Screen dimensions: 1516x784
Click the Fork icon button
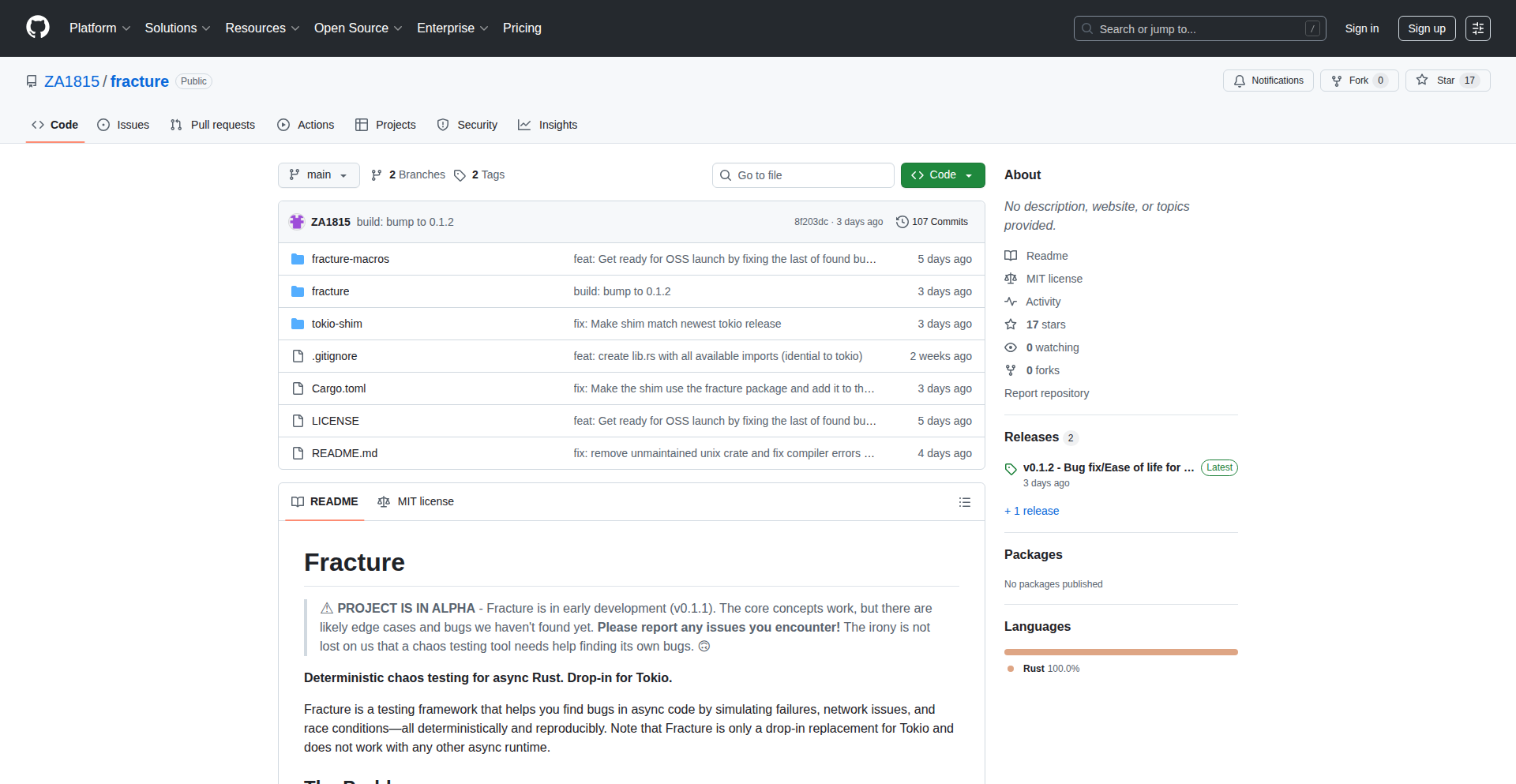coord(1358,81)
